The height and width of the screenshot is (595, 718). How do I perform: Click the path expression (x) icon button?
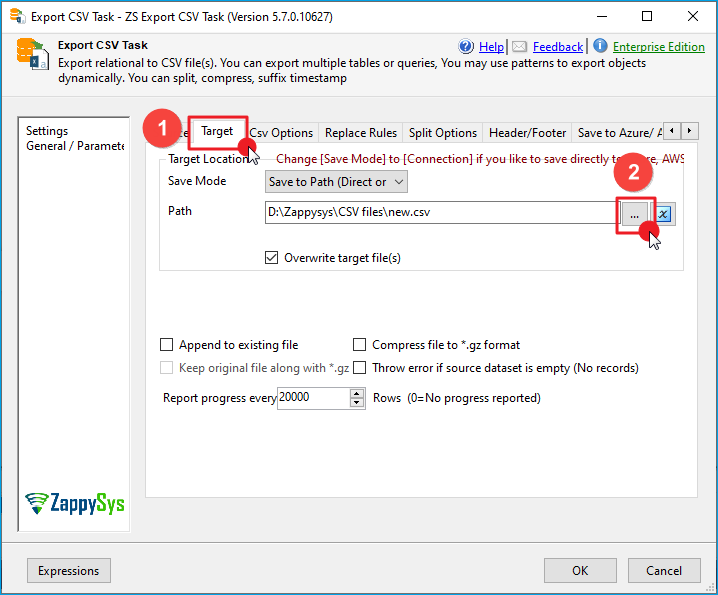tap(663, 213)
